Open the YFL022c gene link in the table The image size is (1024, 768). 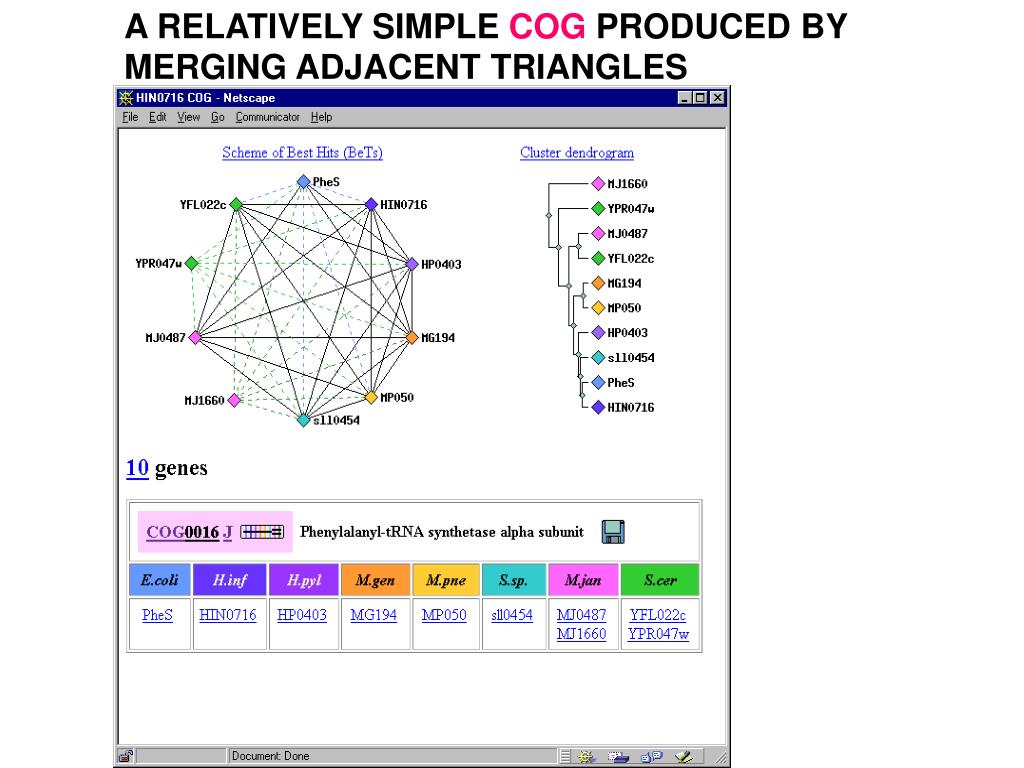click(658, 615)
